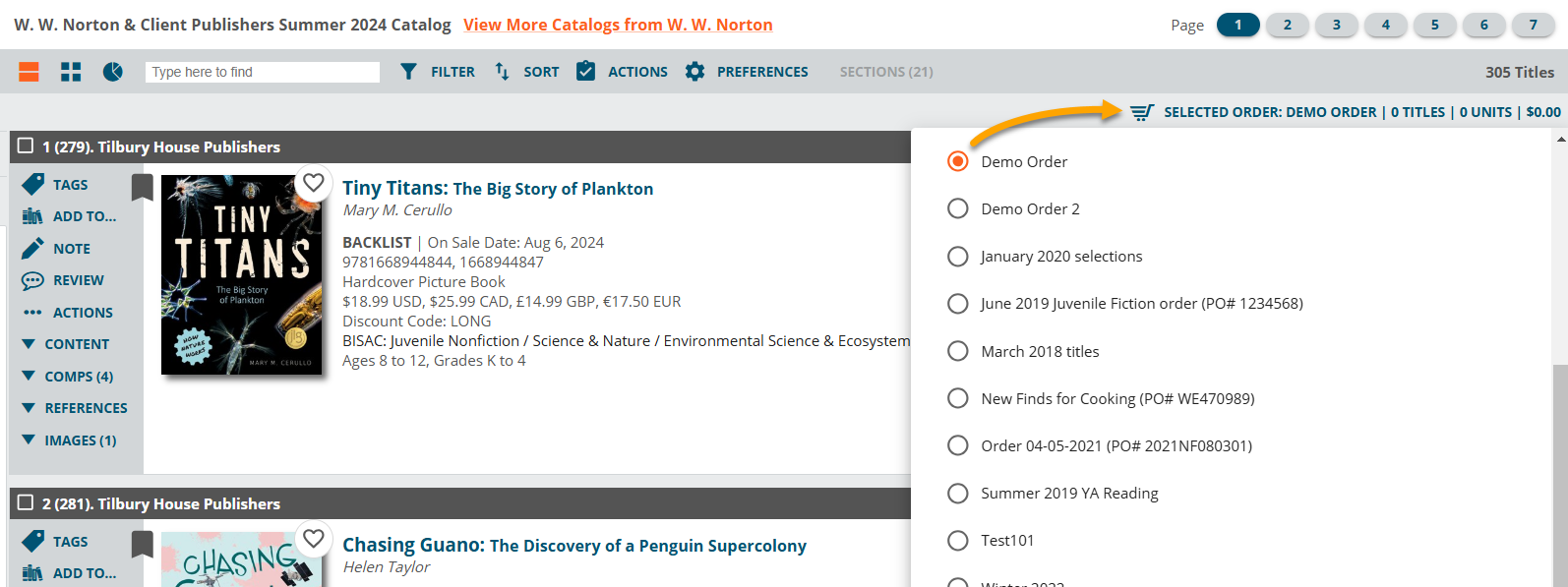Choose January 2020 selections order
The height and width of the screenshot is (587, 1568).
click(957, 256)
